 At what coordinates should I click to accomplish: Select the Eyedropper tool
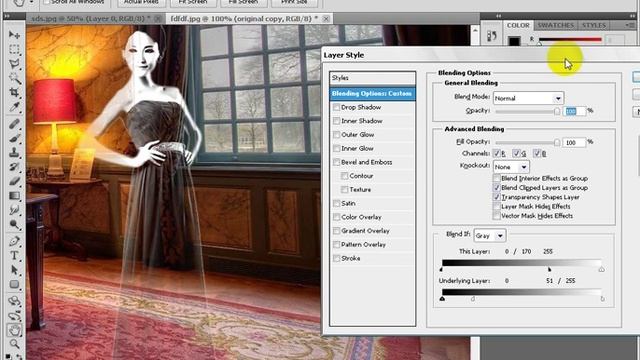click(x=14, y=107)
